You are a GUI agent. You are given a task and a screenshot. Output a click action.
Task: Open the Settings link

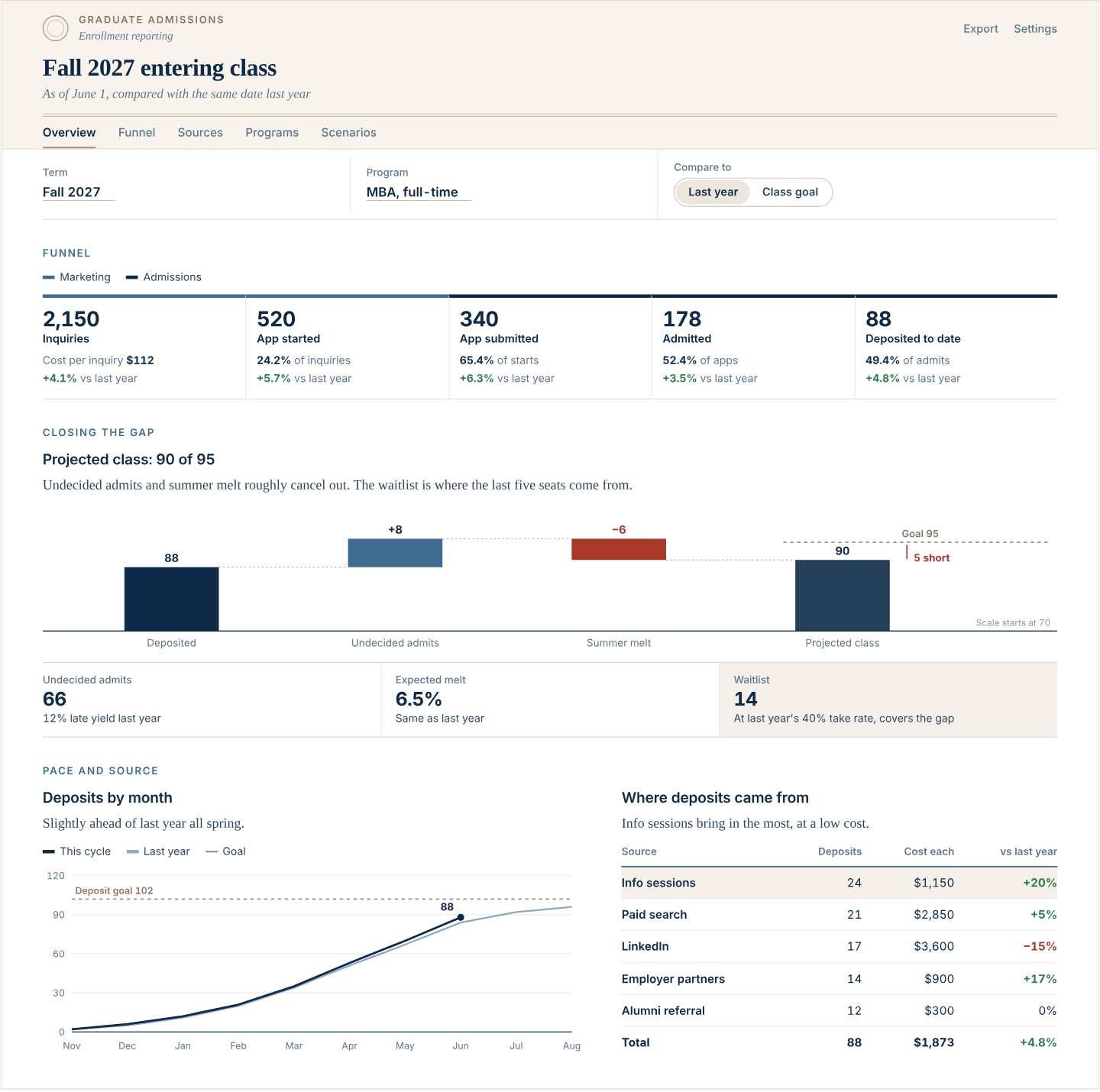1035,29
